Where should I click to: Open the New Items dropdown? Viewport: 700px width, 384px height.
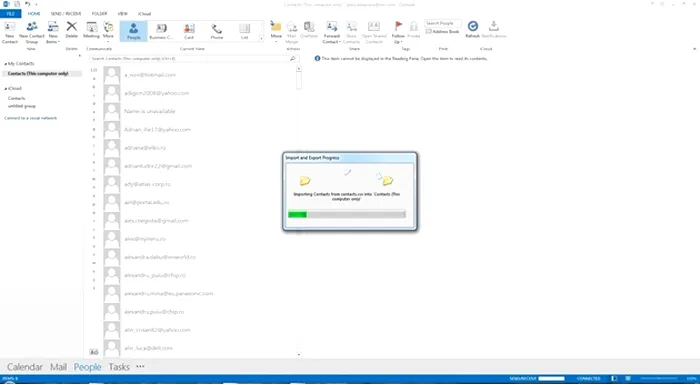(53, 32)
